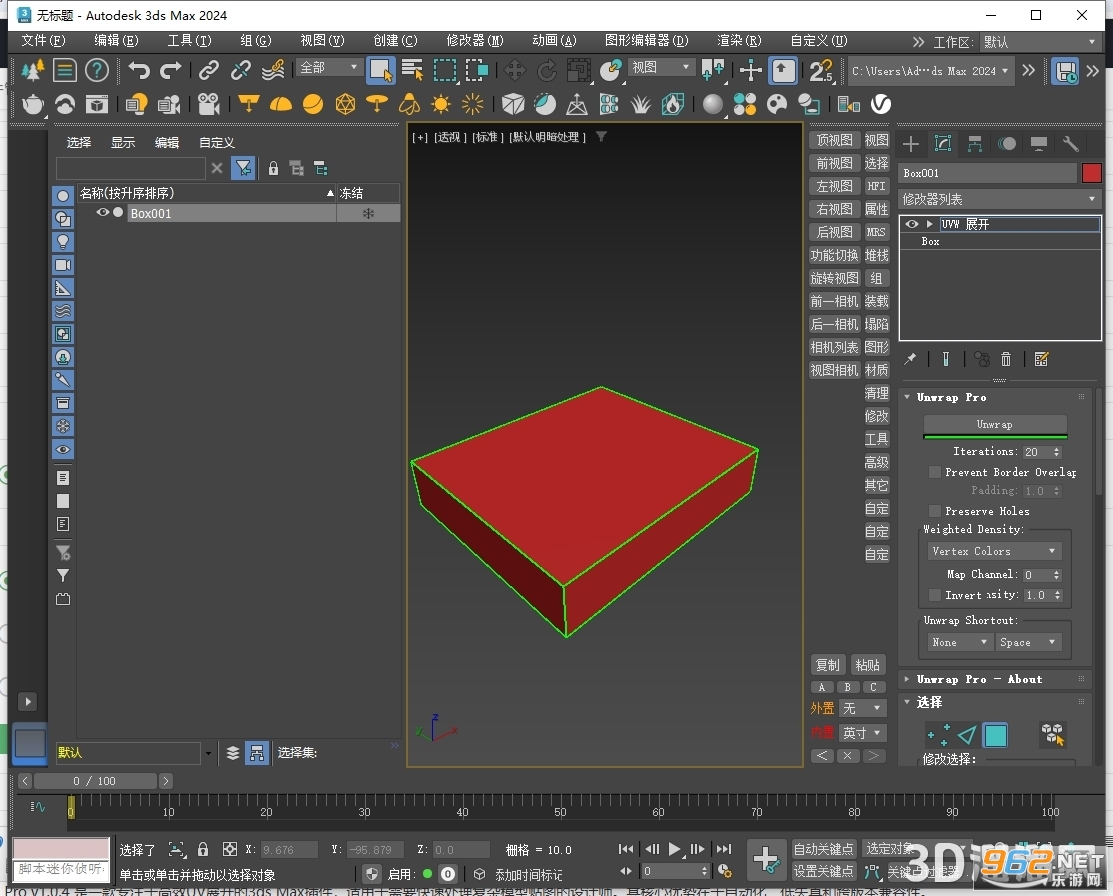This screenshot has width=1113, height=896.
Task: Click the 设置关键点 button
Action: 823,871
